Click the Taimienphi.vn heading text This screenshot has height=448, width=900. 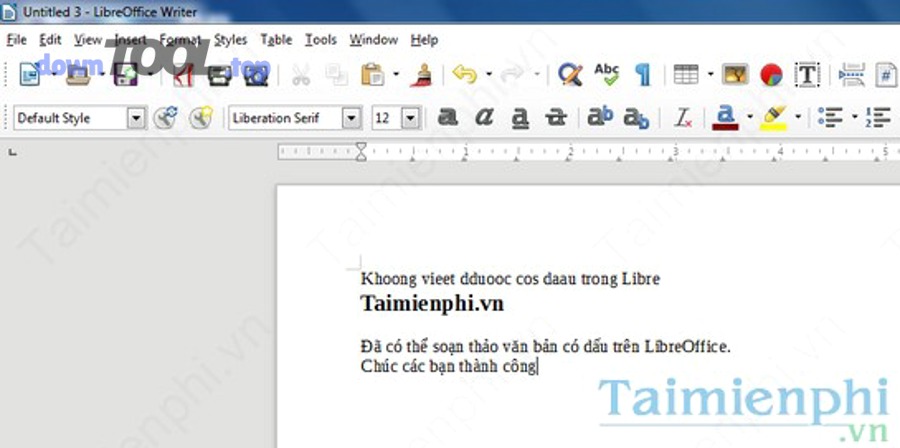(432, 303)
